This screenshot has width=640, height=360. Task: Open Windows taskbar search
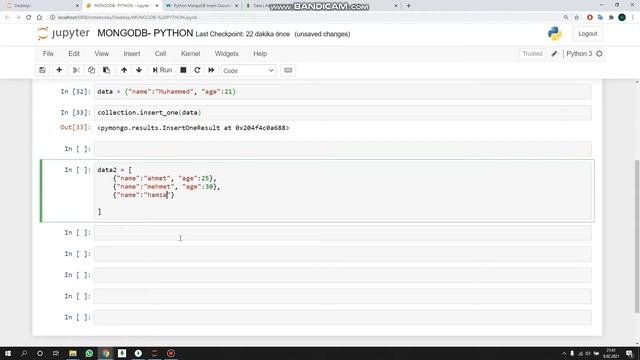pos(24,353)
